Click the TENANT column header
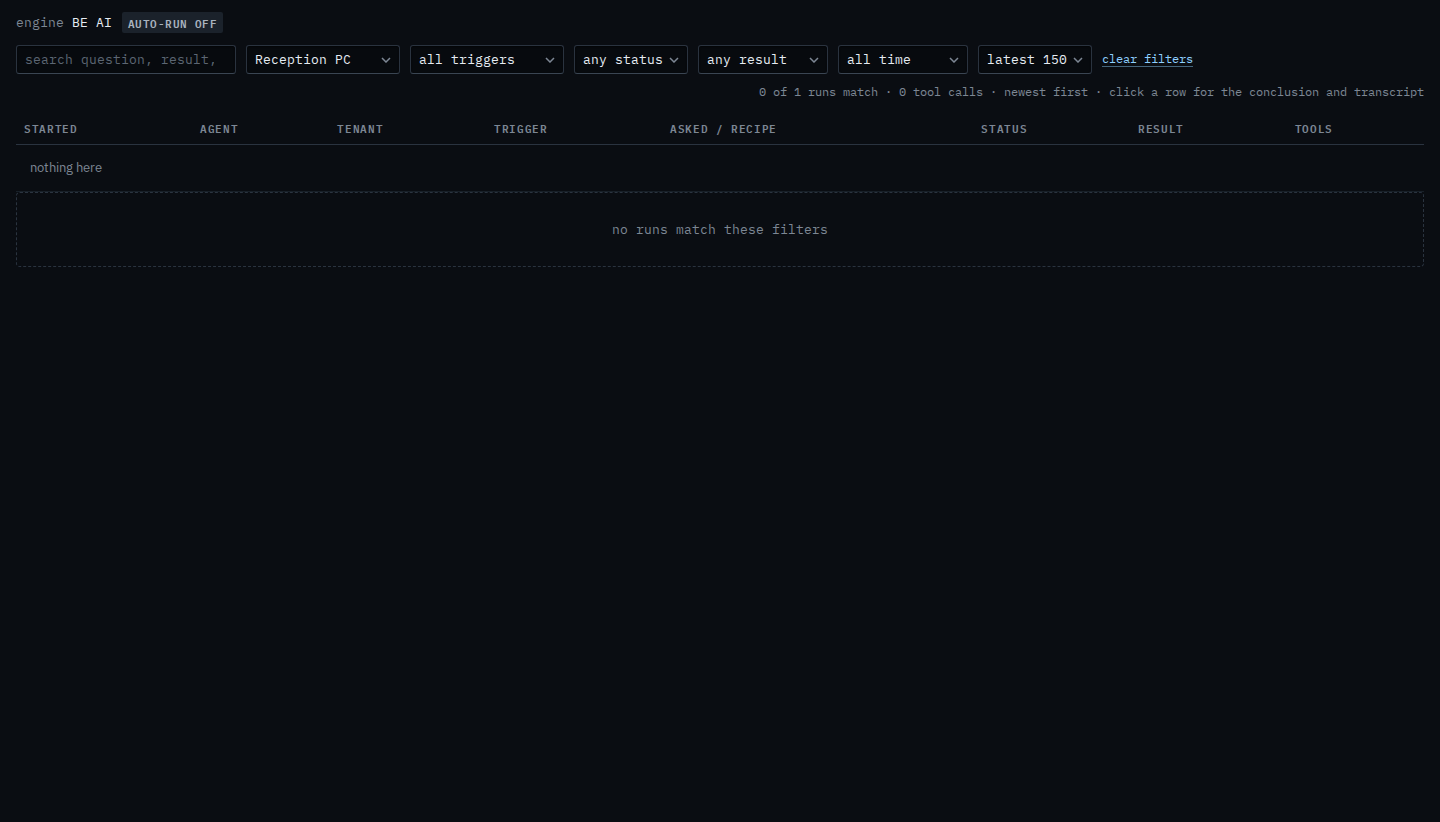Image resolution: width=1440 pixels, height=822 pixels. [x=360, y=129]
